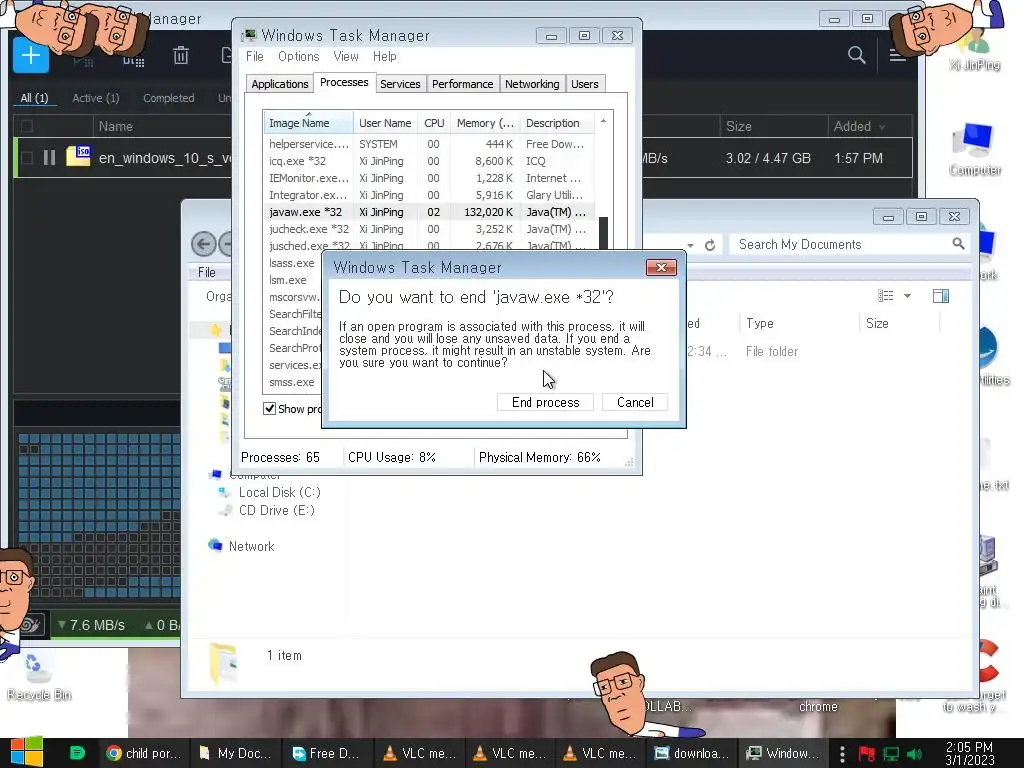Select CD Drive (E:) in navigation pane
Viewport: 1024px width, 768px height.
pyautogui.click(x=276, y=510)
